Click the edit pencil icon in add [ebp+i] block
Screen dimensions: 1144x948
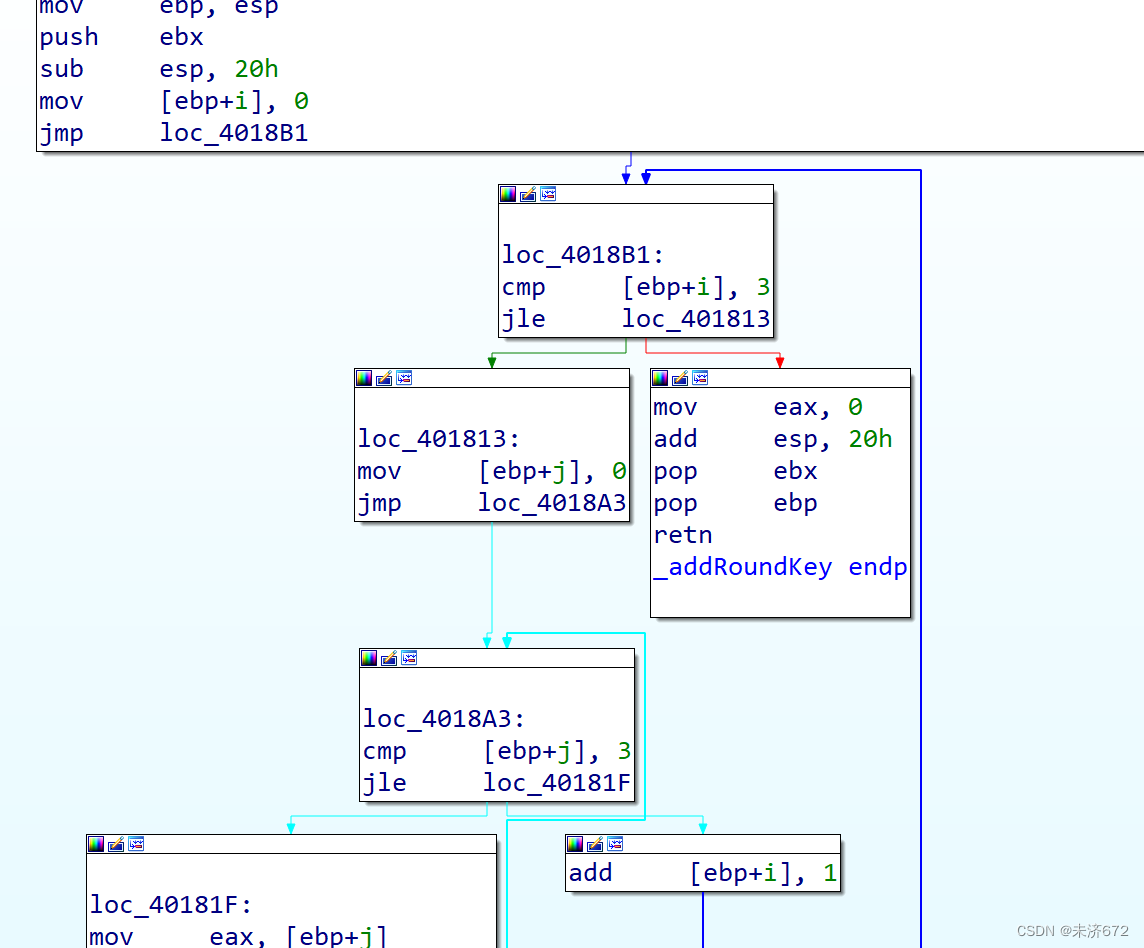[x=595, y=844]
